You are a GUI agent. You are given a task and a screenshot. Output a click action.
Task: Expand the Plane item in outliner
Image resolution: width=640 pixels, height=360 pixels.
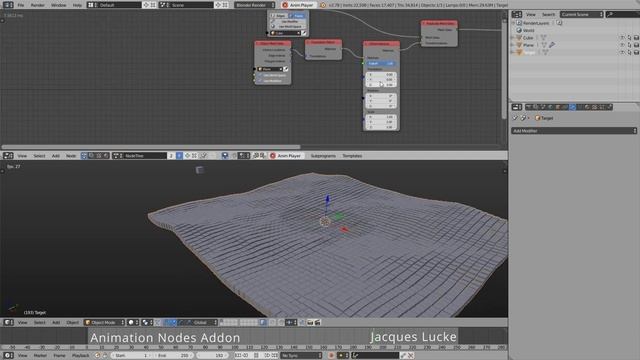pos(513,45)
